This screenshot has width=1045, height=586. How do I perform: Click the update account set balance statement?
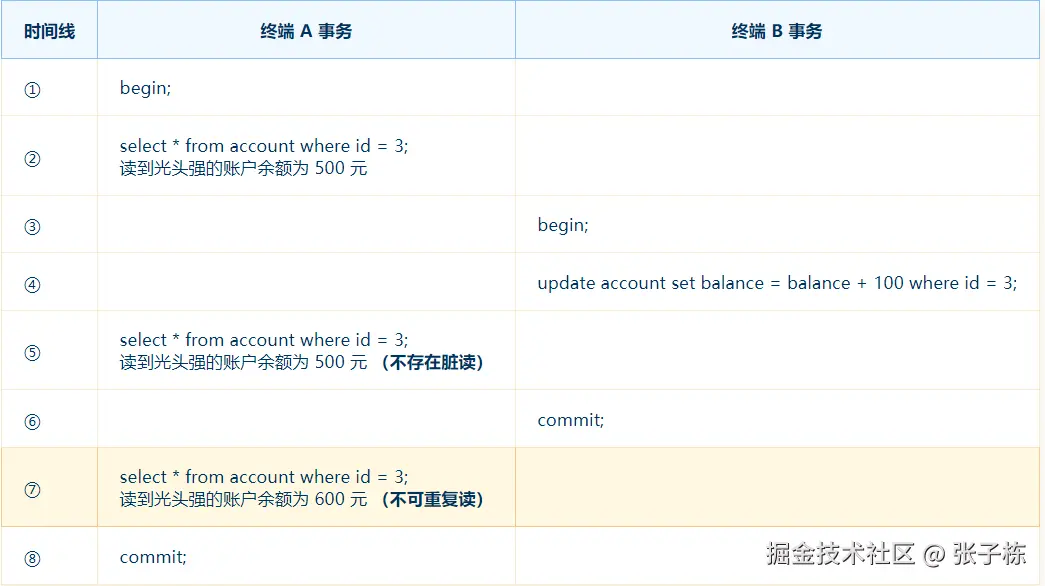click(777, 283)
